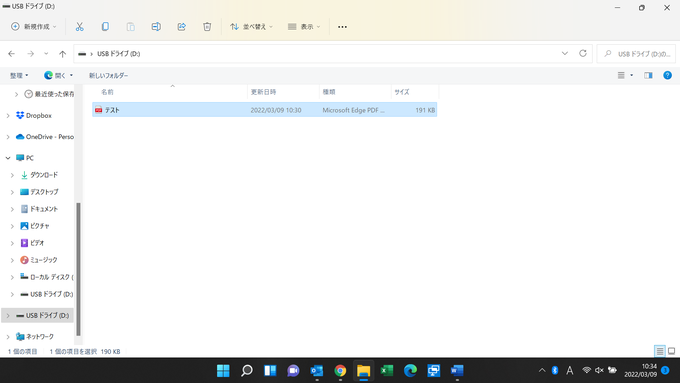The image size is (680, 383).
Task: Click the Share icon in toolbar
Action: [182, 27]
